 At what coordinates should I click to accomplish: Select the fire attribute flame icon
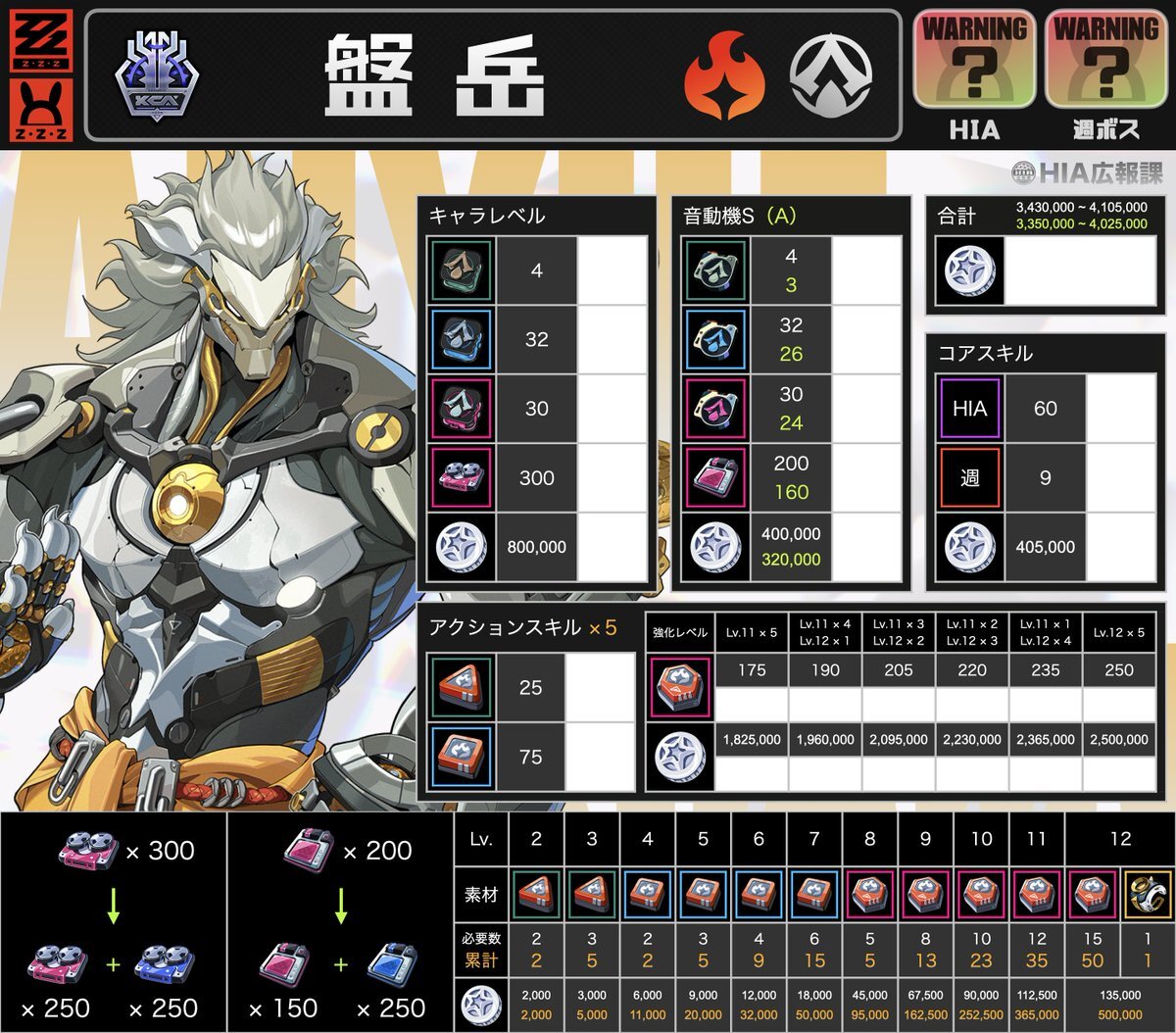tap(724, 76)
